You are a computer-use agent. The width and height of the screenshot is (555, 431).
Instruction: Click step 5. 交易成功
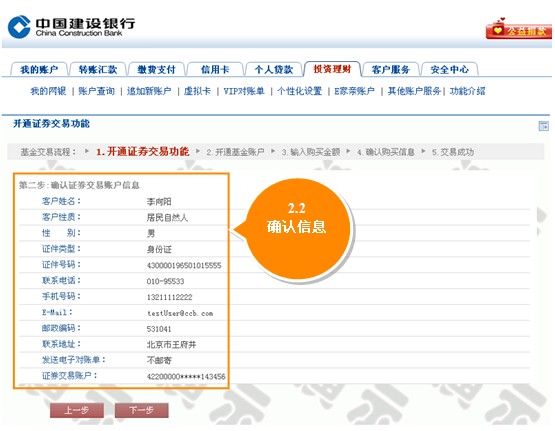pos(453,152)
